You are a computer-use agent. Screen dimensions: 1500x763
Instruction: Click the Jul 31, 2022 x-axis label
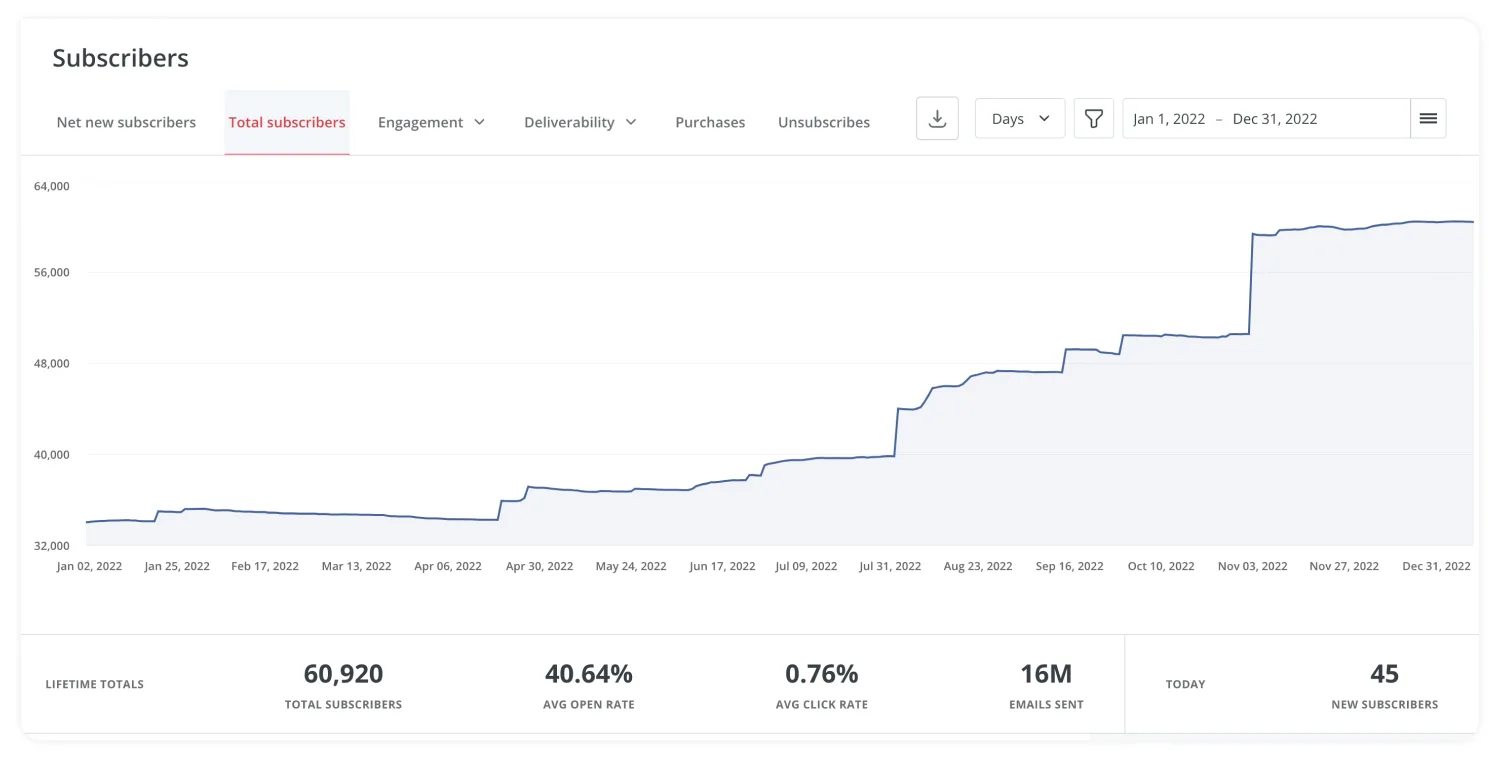(890, 566)
